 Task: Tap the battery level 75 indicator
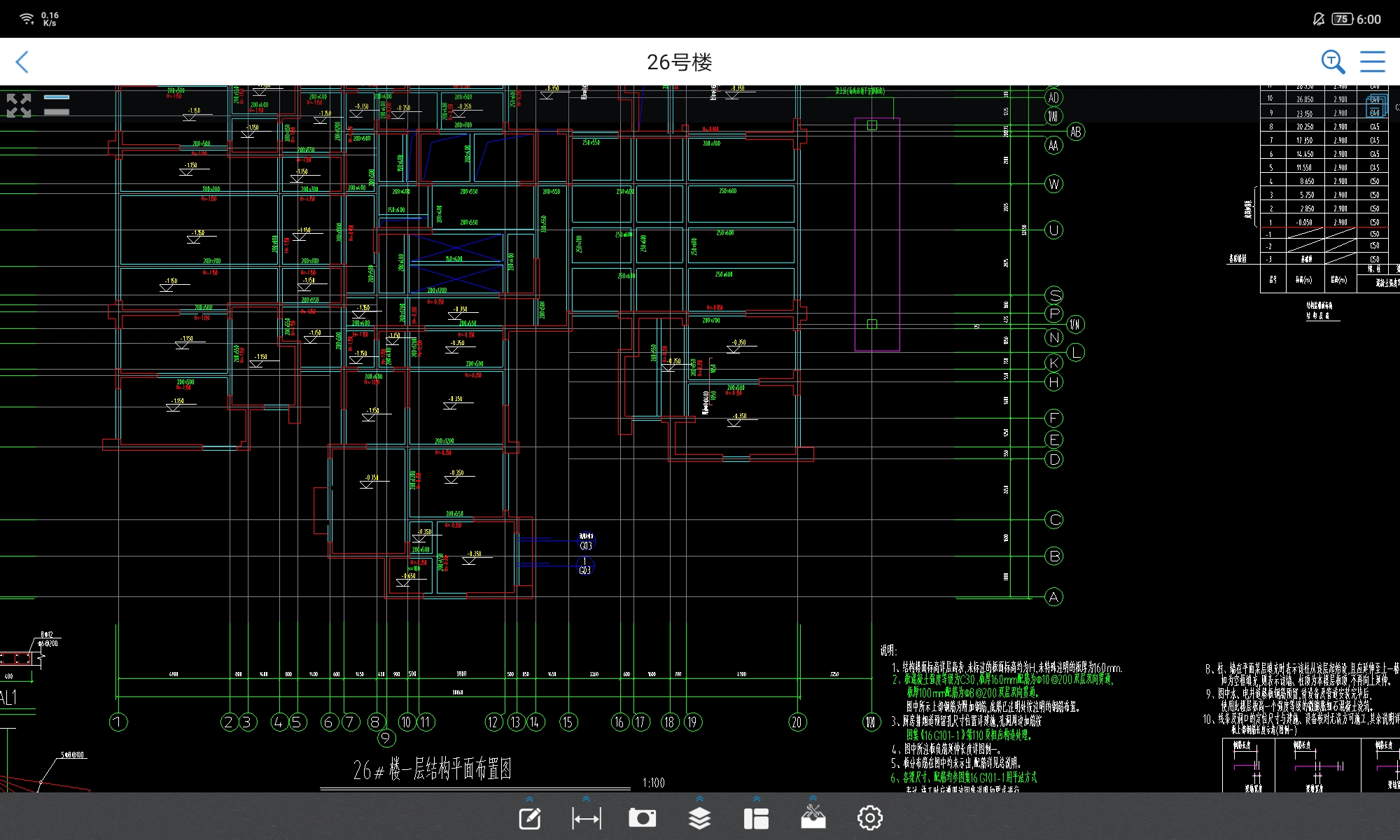[1342, 19]
